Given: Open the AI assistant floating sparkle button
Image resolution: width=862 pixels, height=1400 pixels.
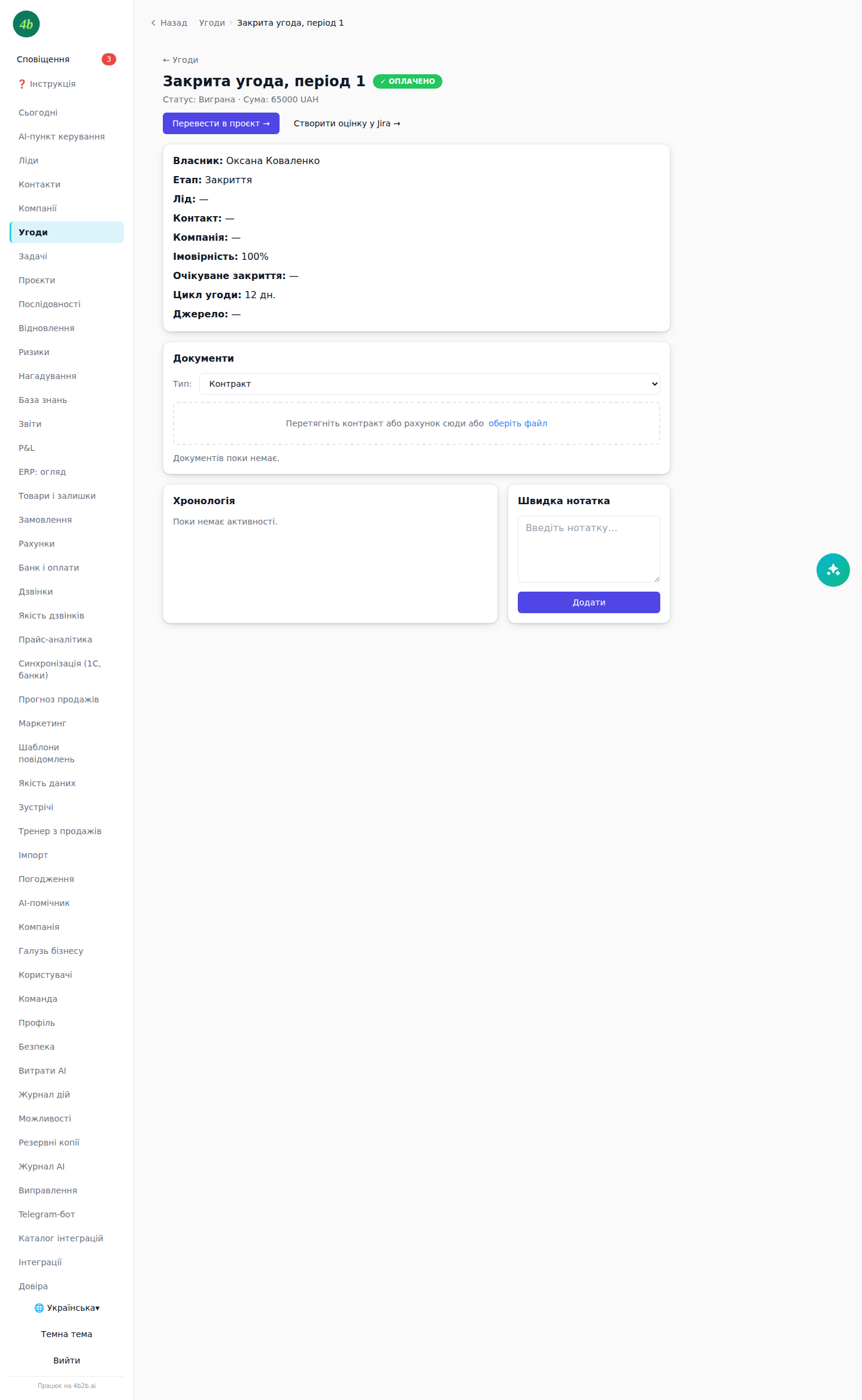Looking at the screenshot, I should [833, 570].
